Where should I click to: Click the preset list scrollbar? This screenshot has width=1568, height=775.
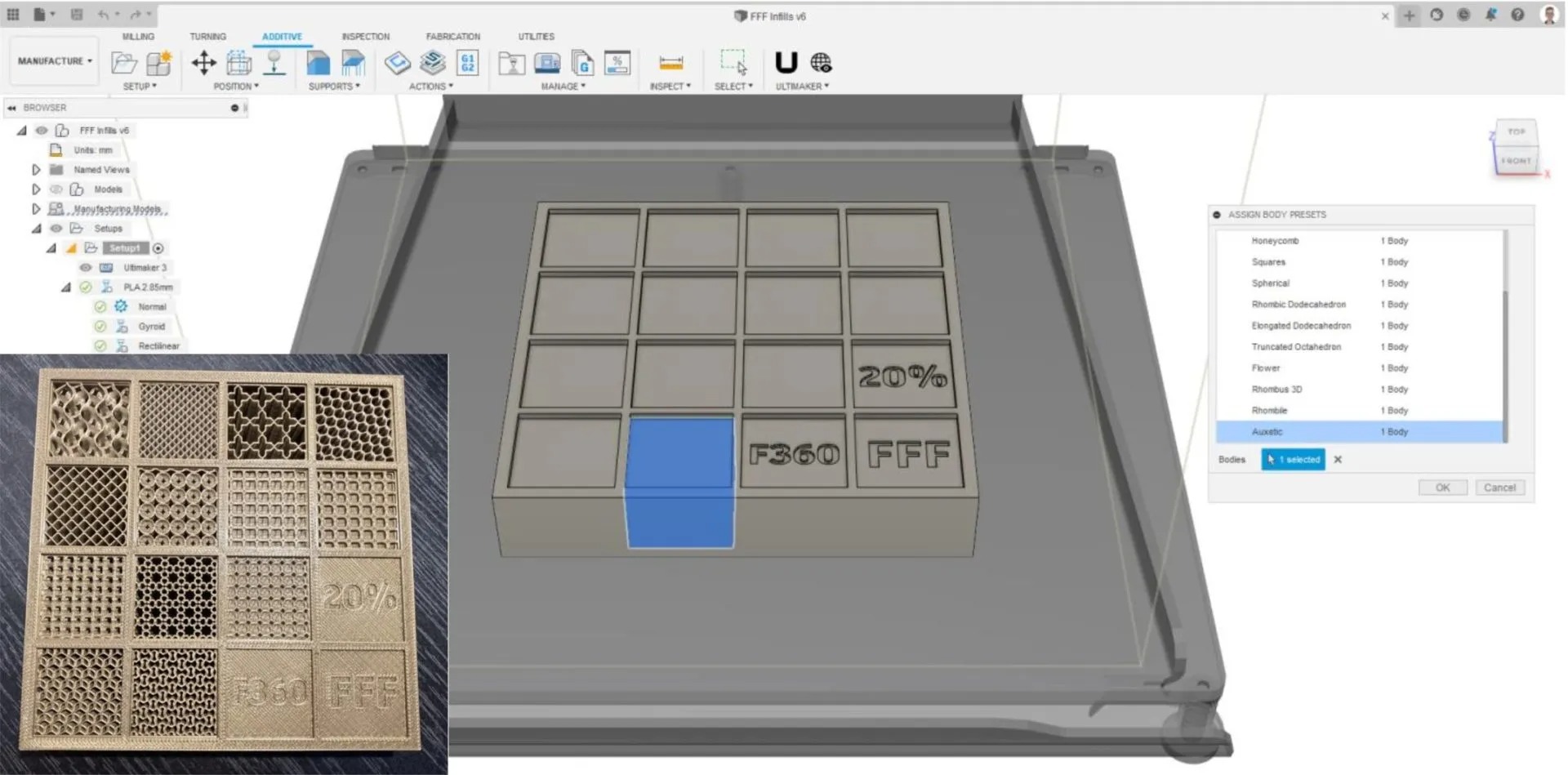(1505, 336)
